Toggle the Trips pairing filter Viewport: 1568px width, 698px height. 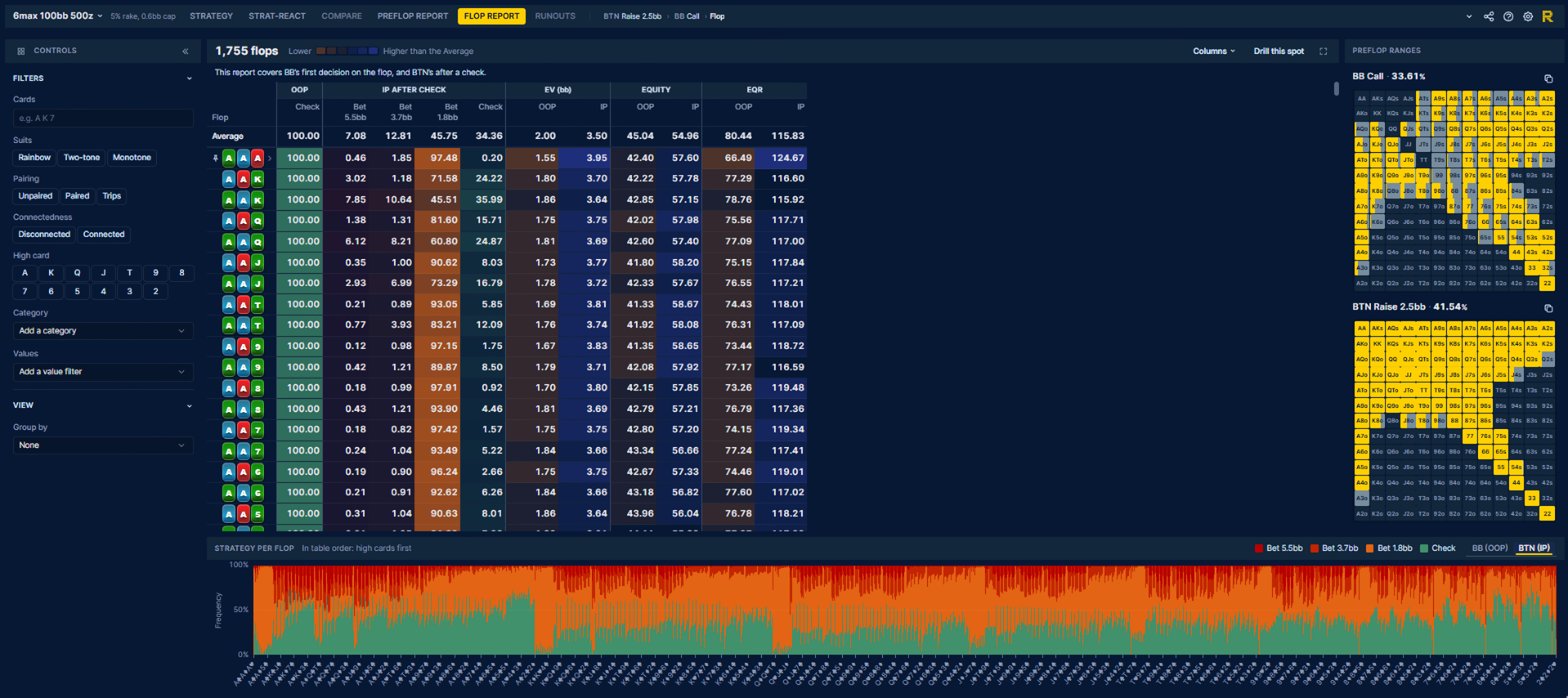pos(112,196)
